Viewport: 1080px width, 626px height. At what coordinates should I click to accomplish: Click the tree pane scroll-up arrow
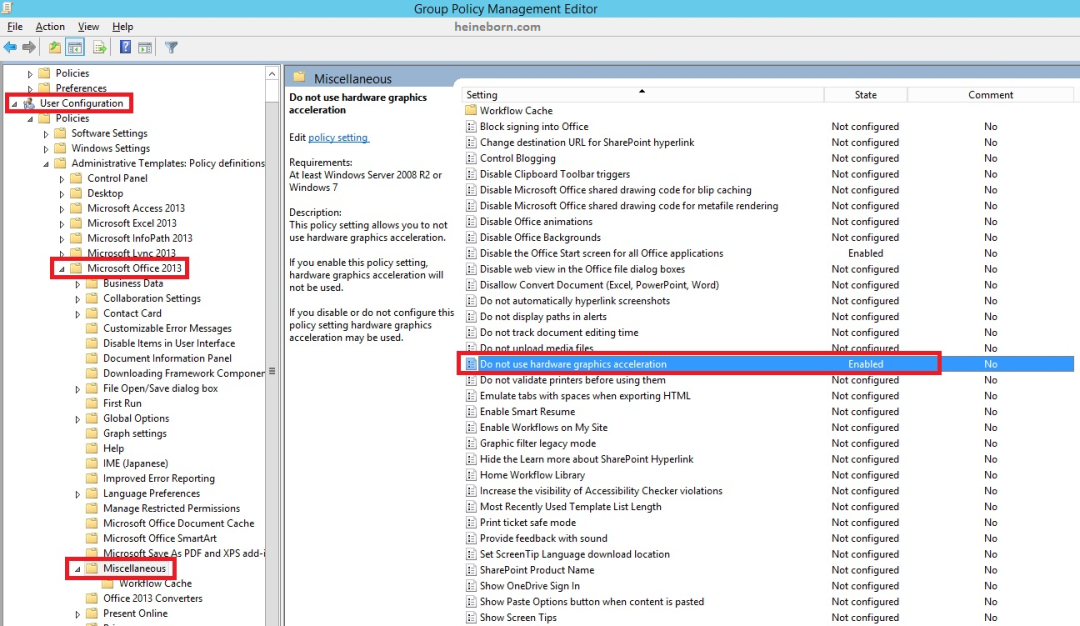[272, 74]
